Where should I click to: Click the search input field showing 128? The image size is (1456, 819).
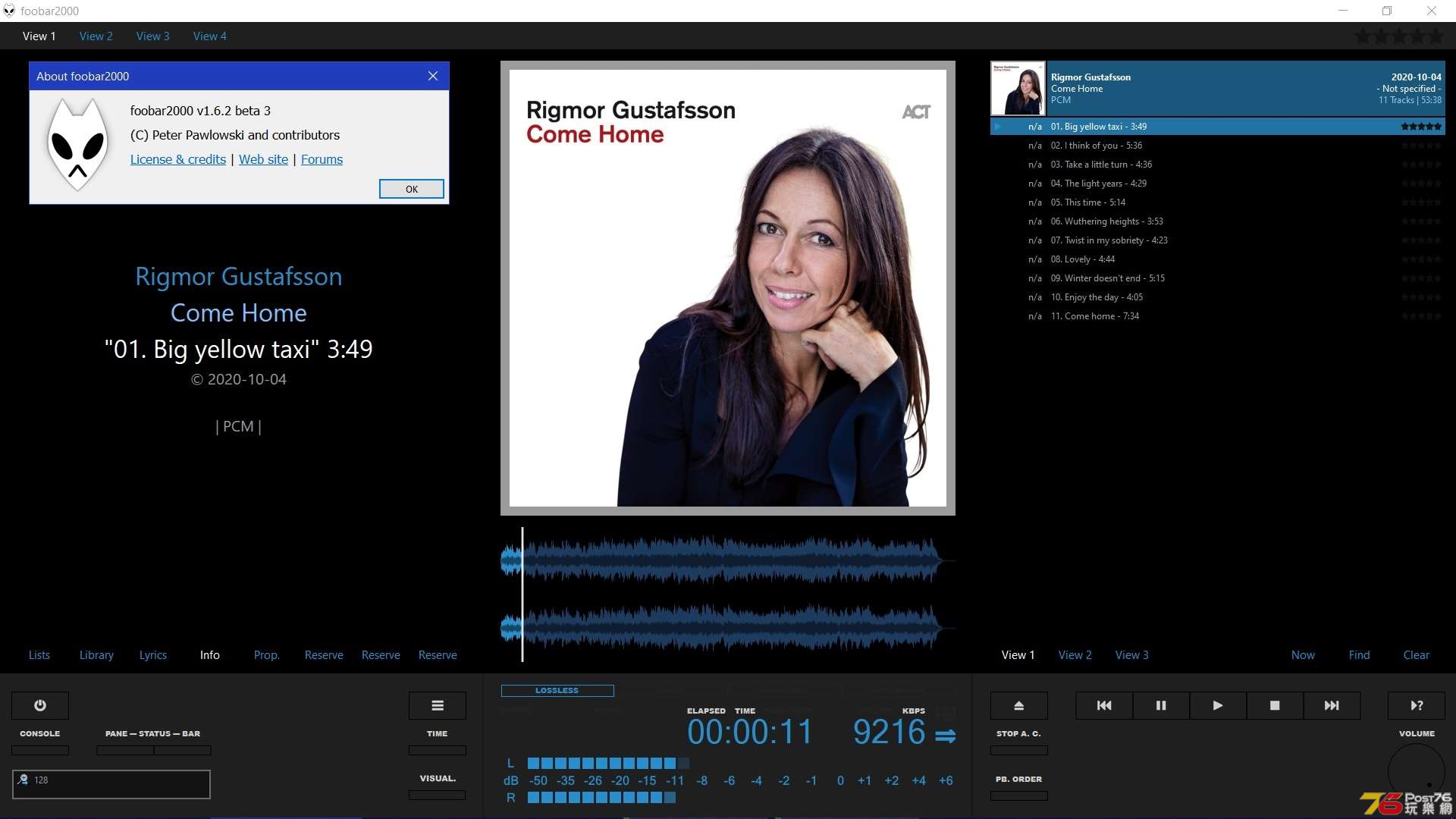pyautogui.click(x=111, y=784)
